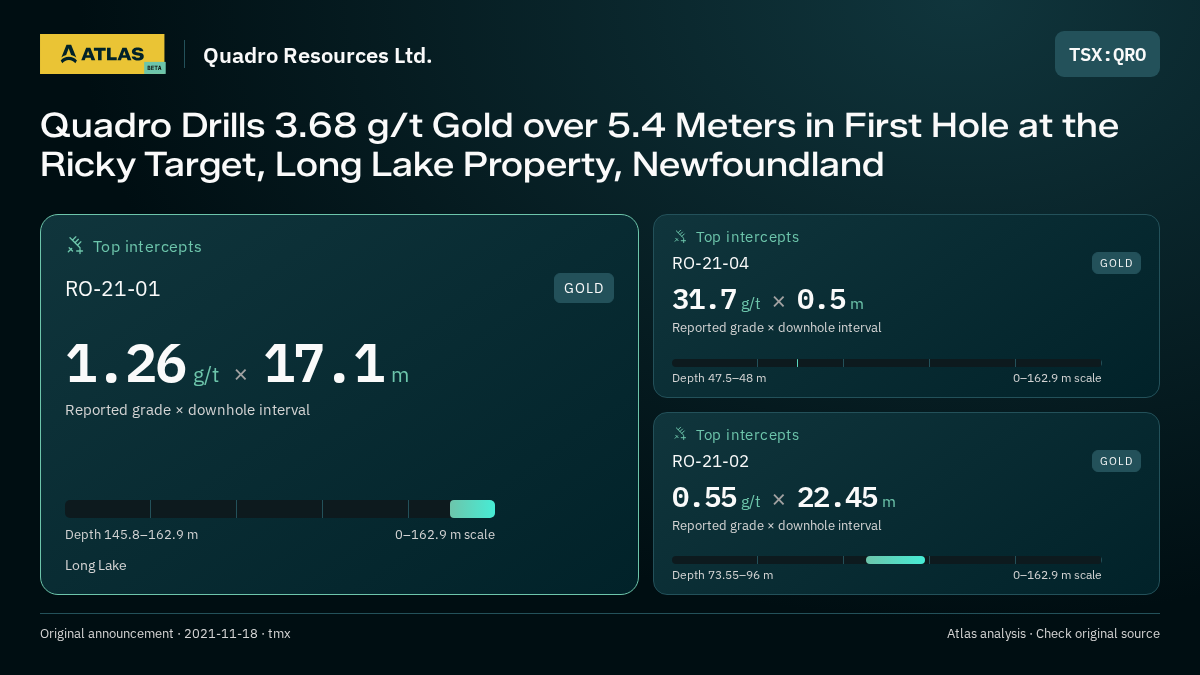Click '0–162.9 m scale' in RO-21-02 card

(1057, 575)
